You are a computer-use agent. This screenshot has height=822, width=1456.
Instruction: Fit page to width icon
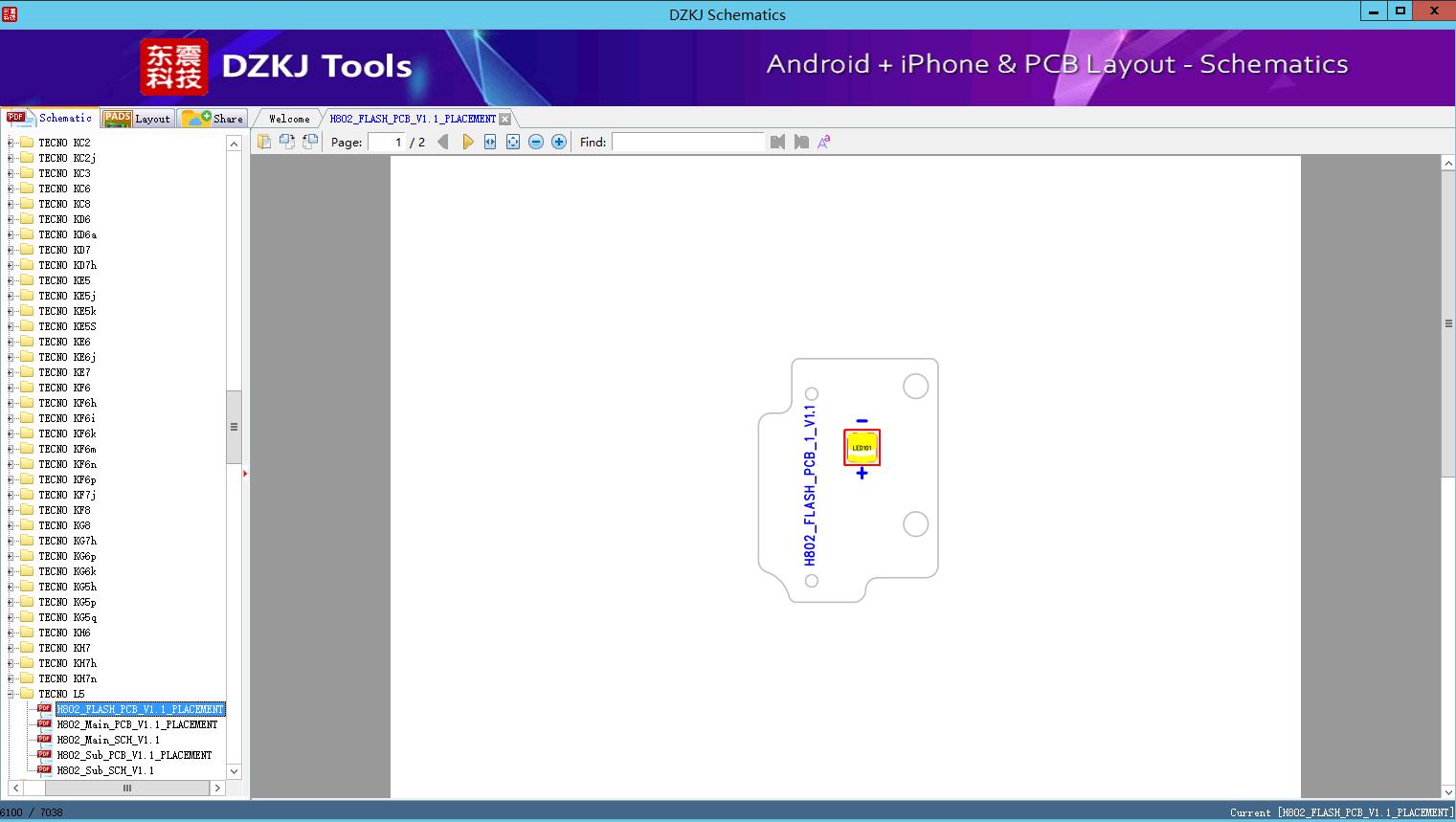tap(490, 142)
